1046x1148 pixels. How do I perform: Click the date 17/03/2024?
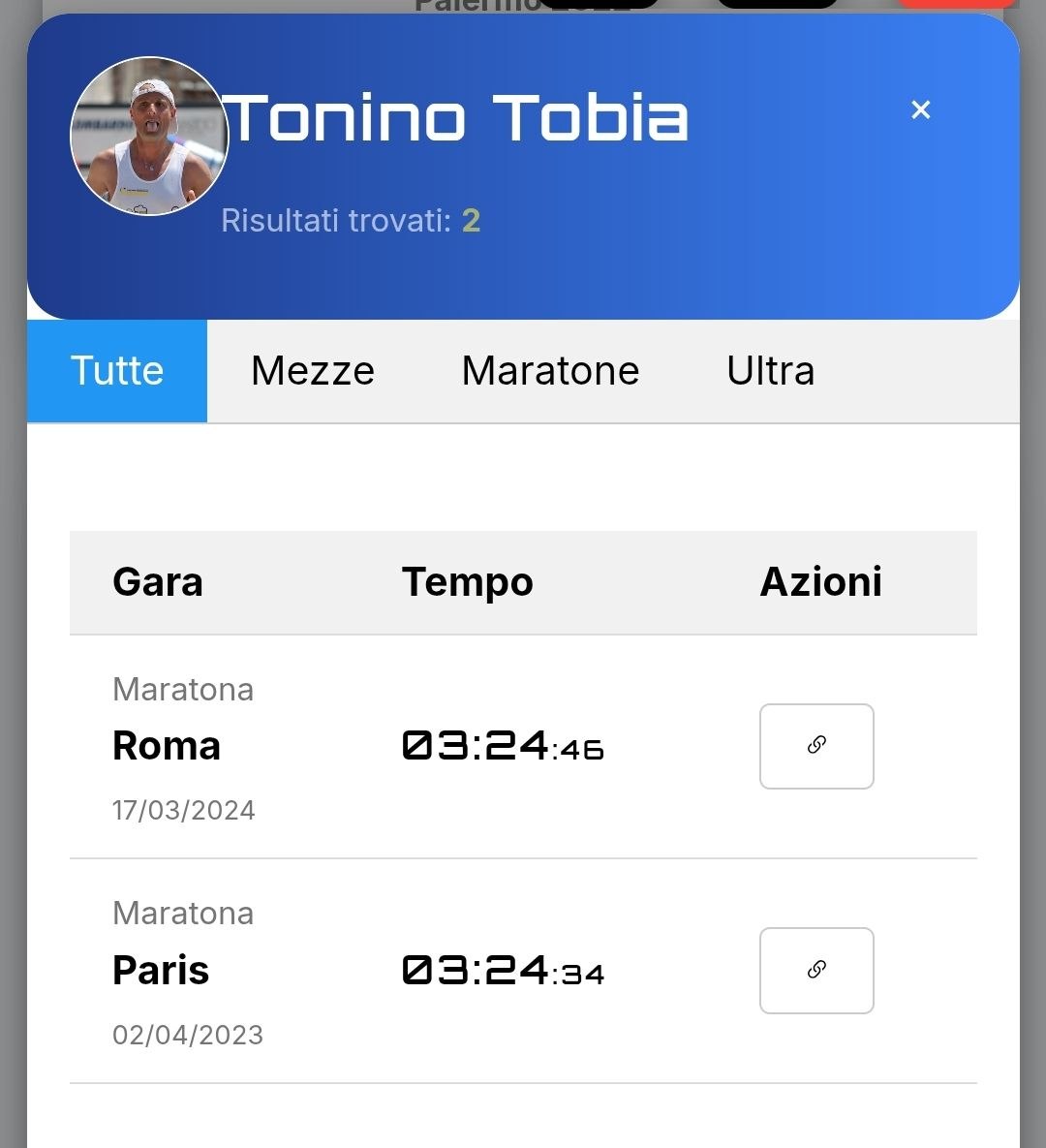(184, 810)
